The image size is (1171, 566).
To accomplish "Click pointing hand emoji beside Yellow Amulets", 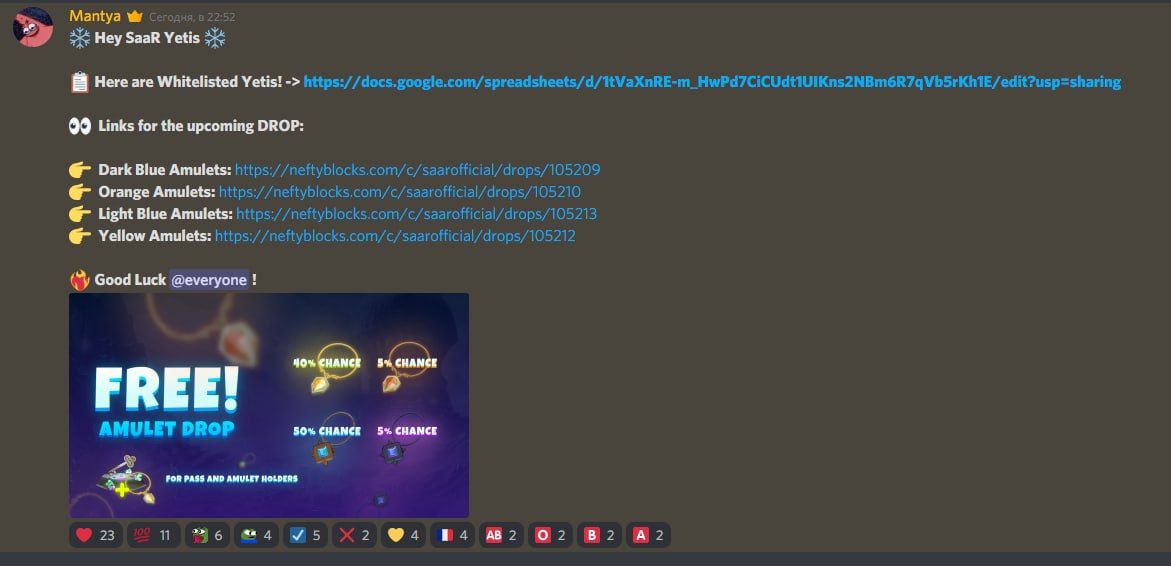I will coord(80,236).
